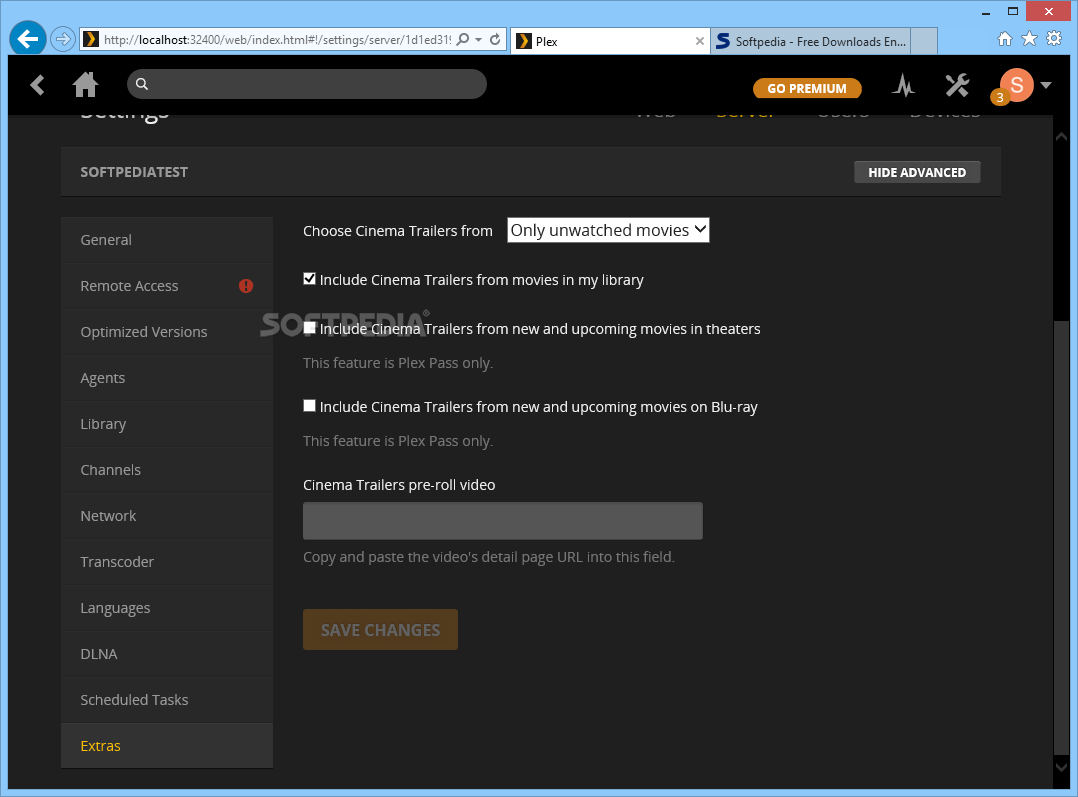The width and height of the screenshot is (1078, 797).
Task: Open Agents settings section
Action: coord(167,378)
